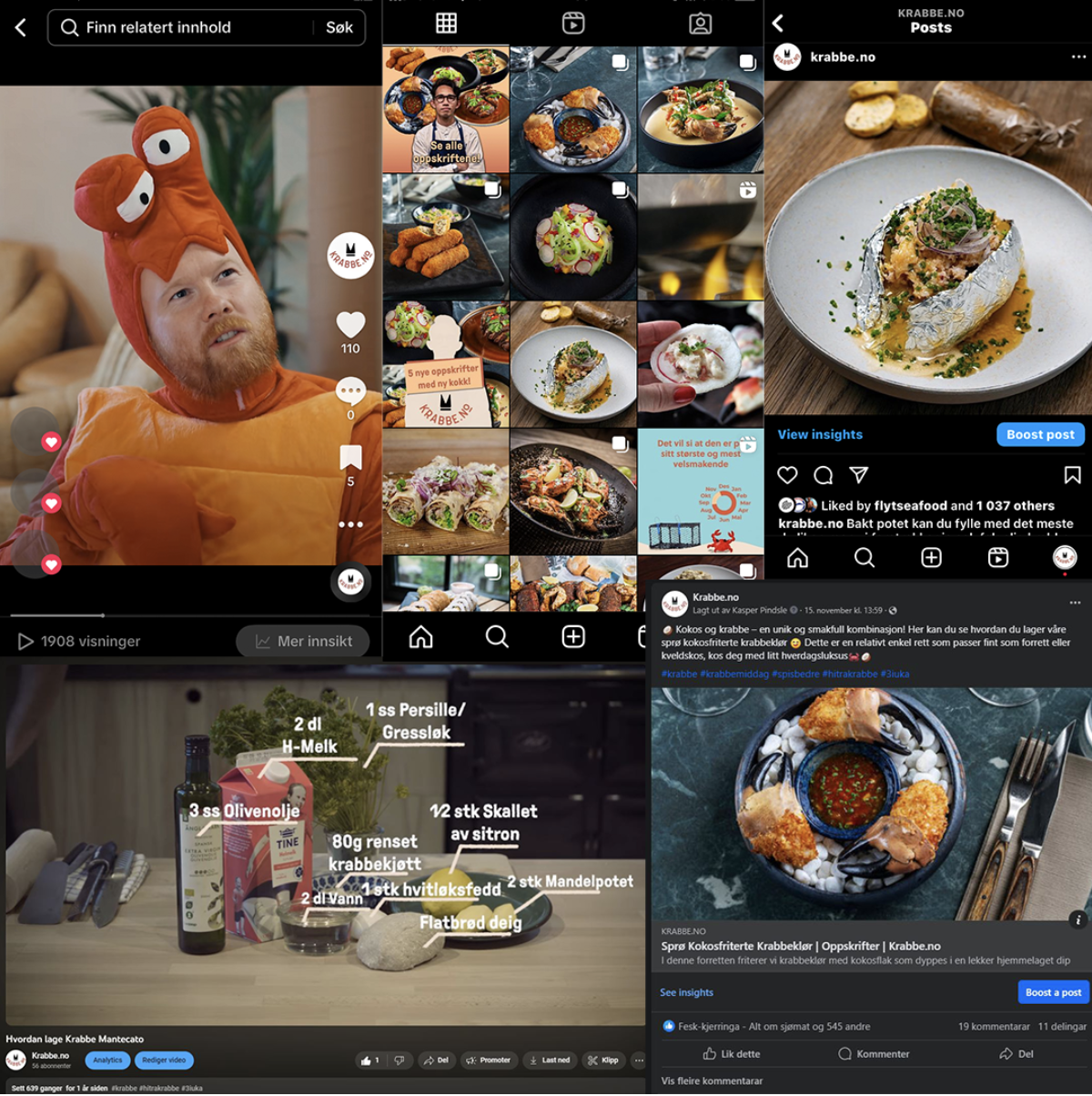Tap Search in the Instagram profile grid nav
1092x1096 pixels.
click(497, 636)
